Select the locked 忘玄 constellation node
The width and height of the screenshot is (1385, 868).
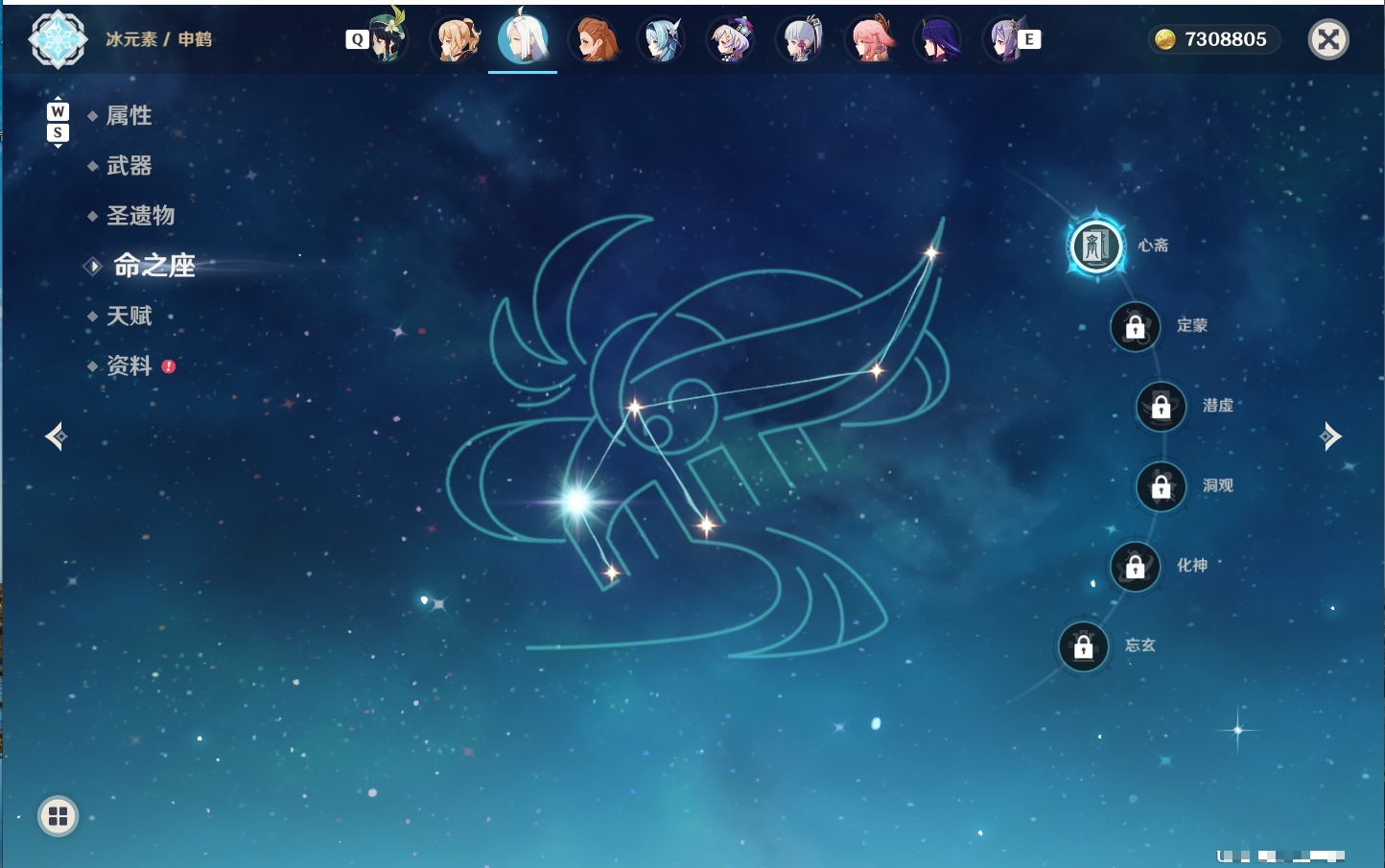(1083, 647)
